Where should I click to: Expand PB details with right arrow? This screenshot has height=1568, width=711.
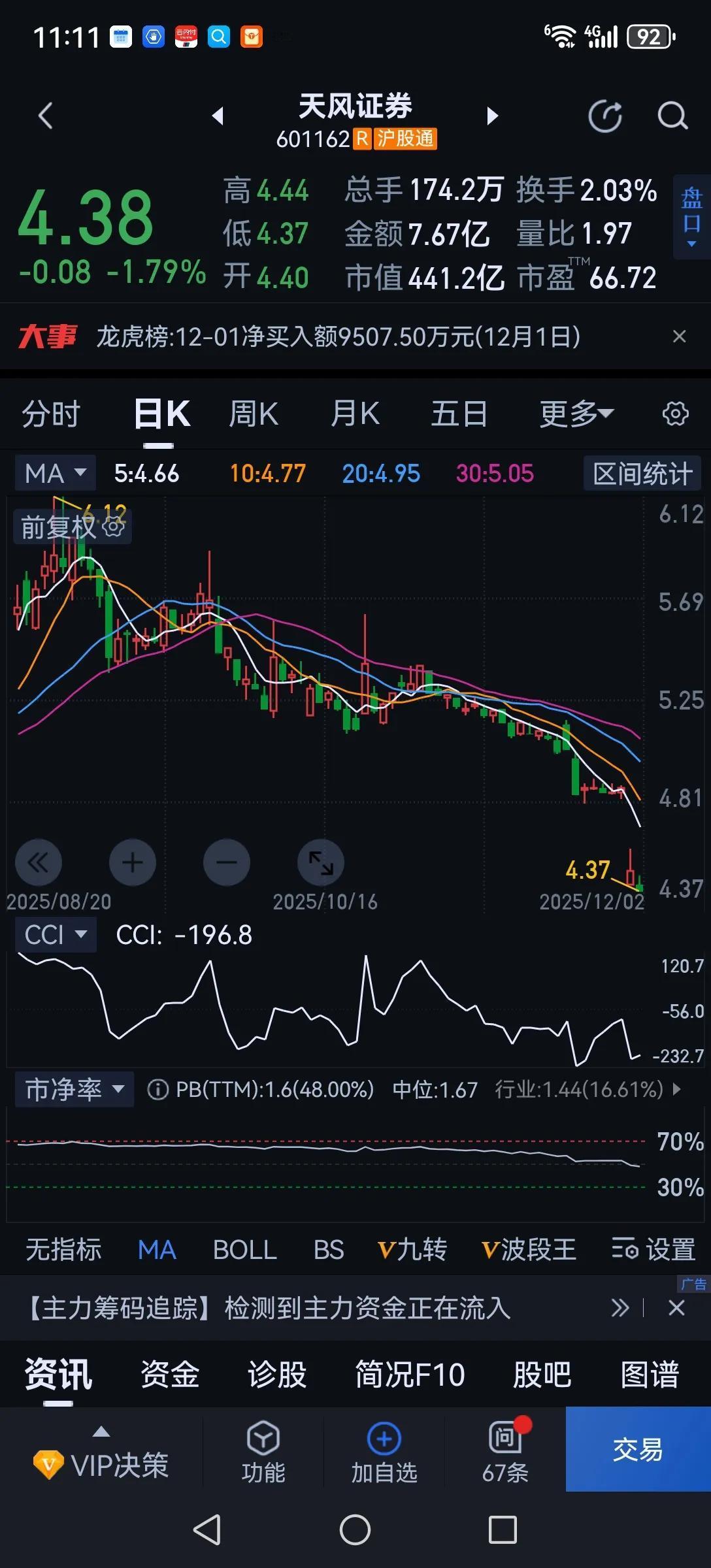pos(677,1089)
